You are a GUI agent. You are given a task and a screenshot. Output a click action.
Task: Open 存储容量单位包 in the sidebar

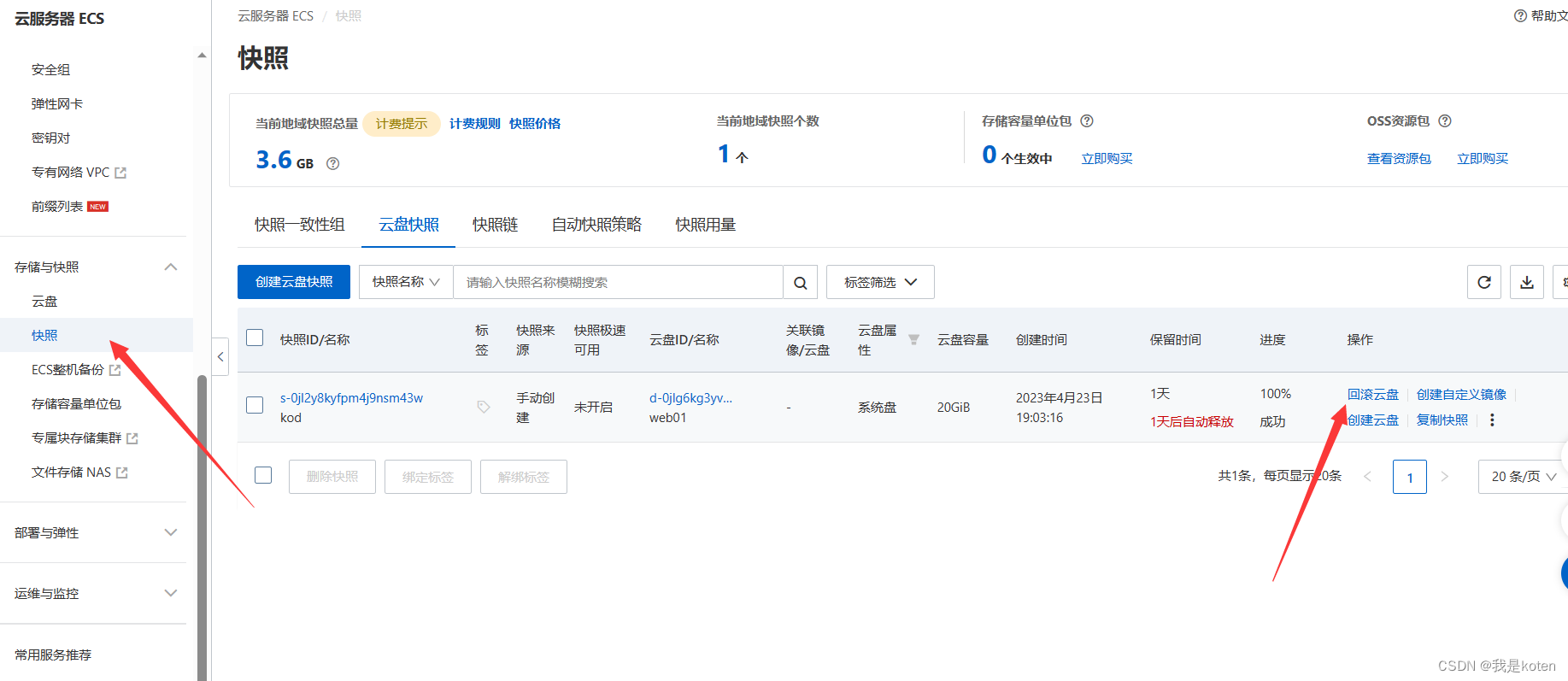tap(76, 404)
